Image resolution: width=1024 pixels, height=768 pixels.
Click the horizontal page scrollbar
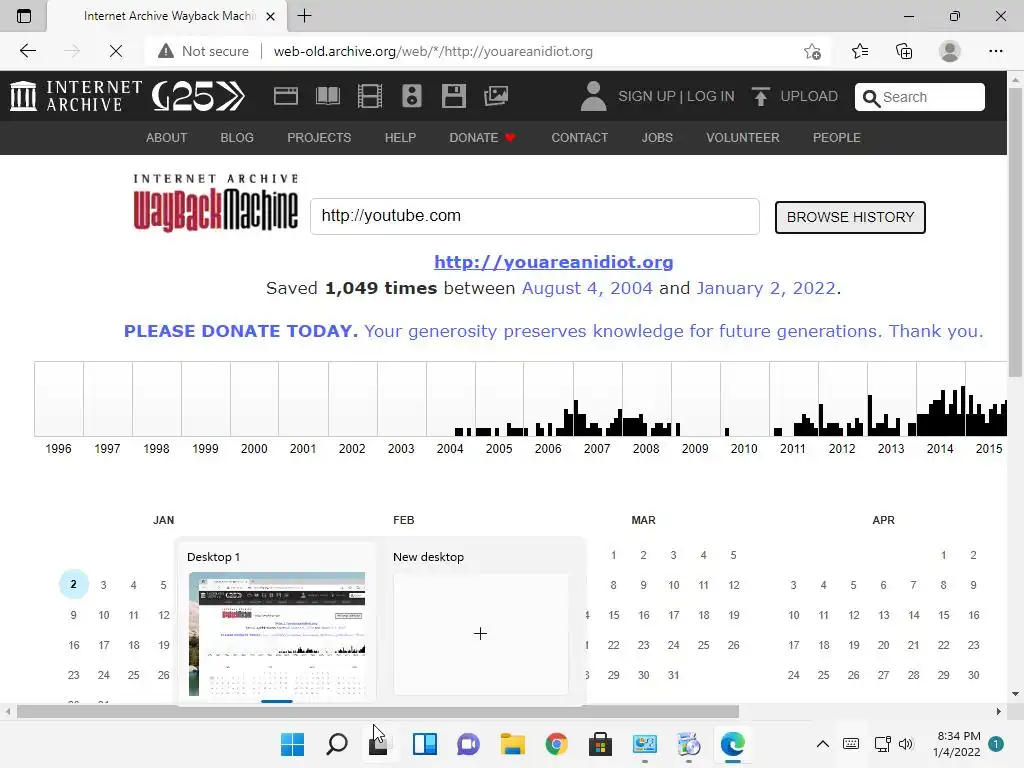pyautogui.click(x=377, y=711)
